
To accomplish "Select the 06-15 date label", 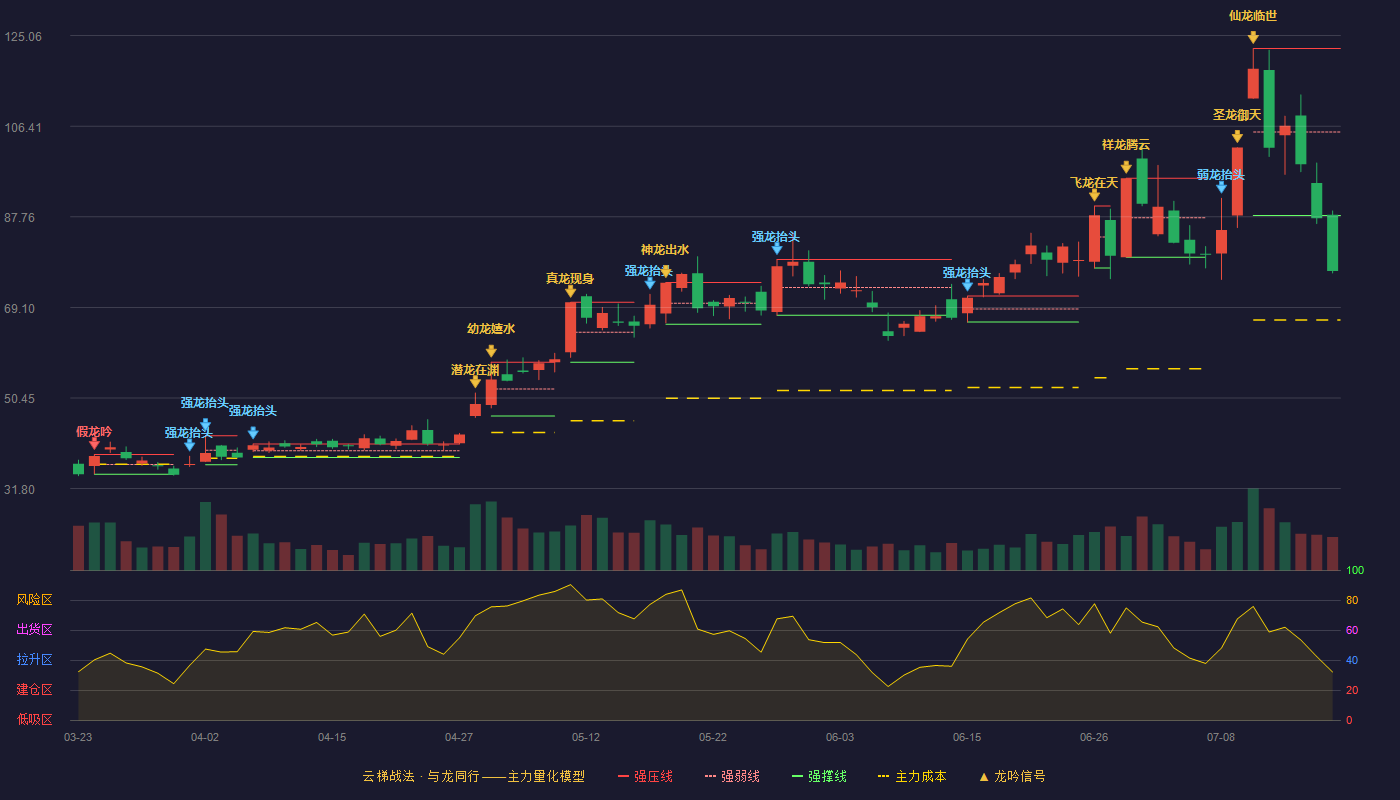I will 967,737.
